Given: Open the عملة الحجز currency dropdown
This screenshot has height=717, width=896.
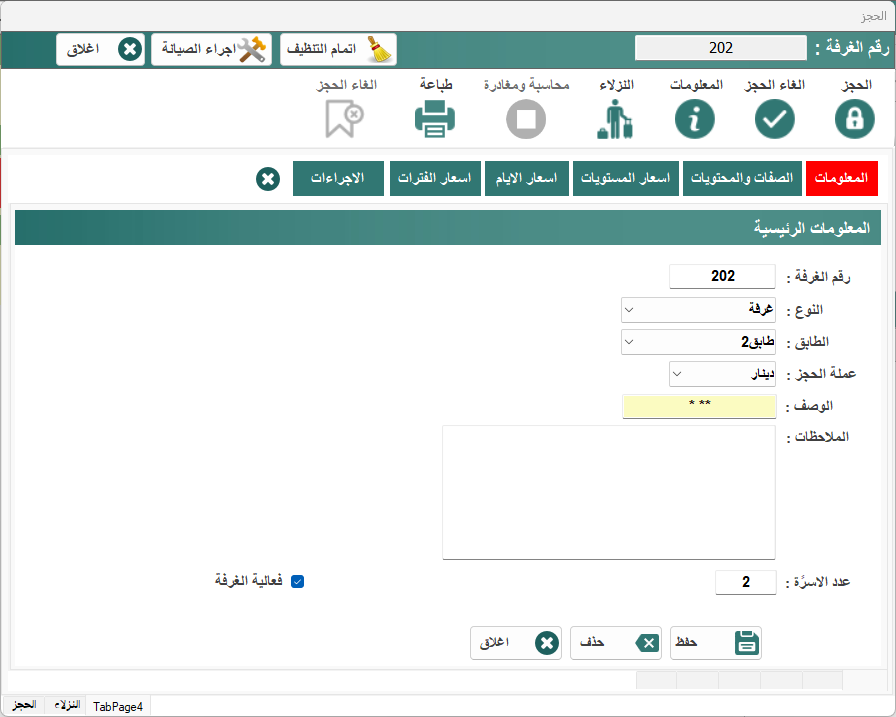Looking at the screenshot, I should (677, 374).
